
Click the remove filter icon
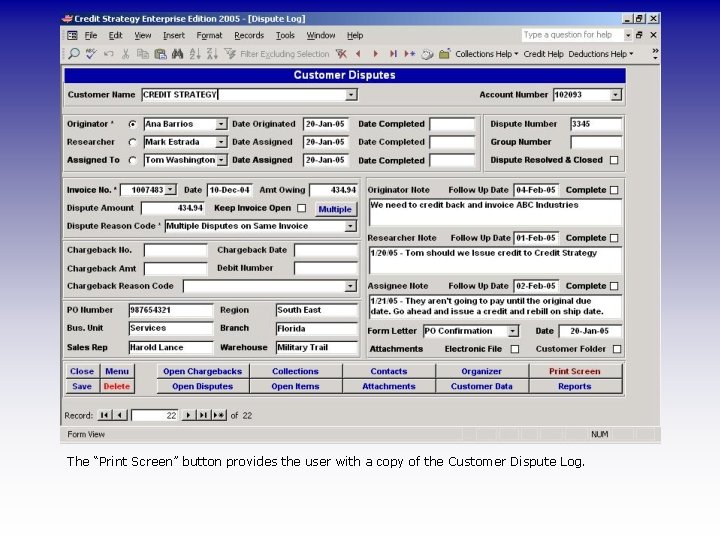[x=341, y=54]
